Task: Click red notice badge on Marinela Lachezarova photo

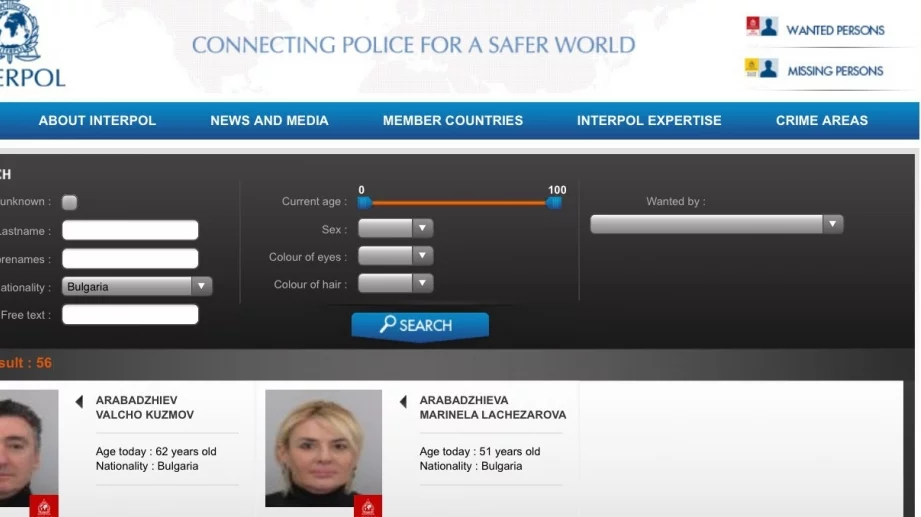Action: (368, 506)
